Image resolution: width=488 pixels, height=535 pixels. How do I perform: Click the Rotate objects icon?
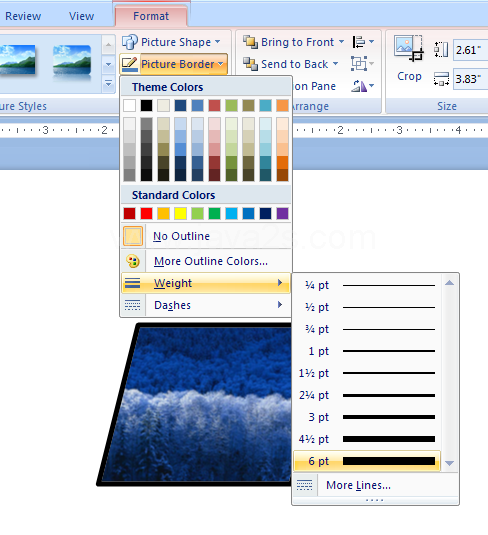pos(359,86)
